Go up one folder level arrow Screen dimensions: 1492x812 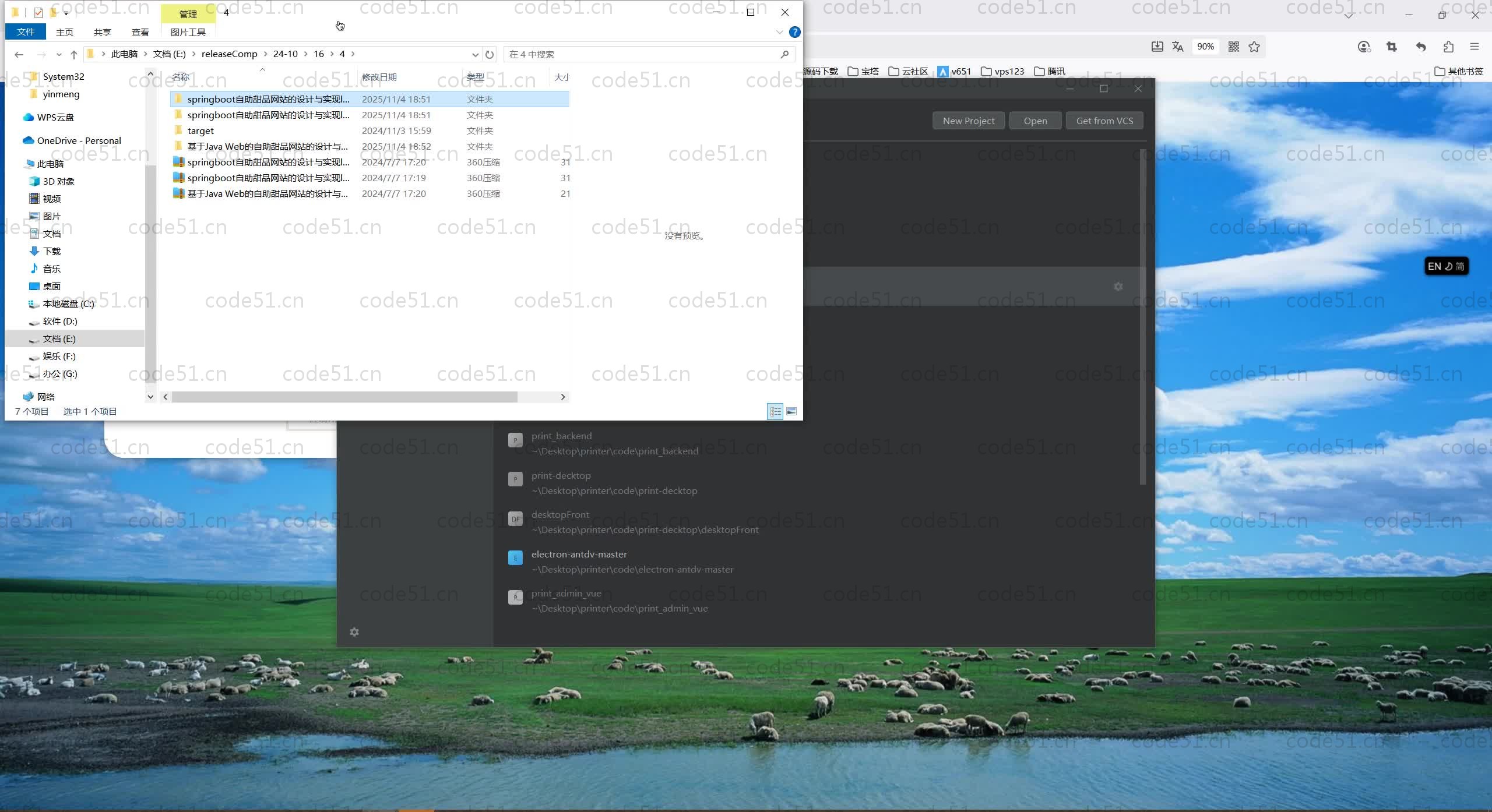click(73, 54)
